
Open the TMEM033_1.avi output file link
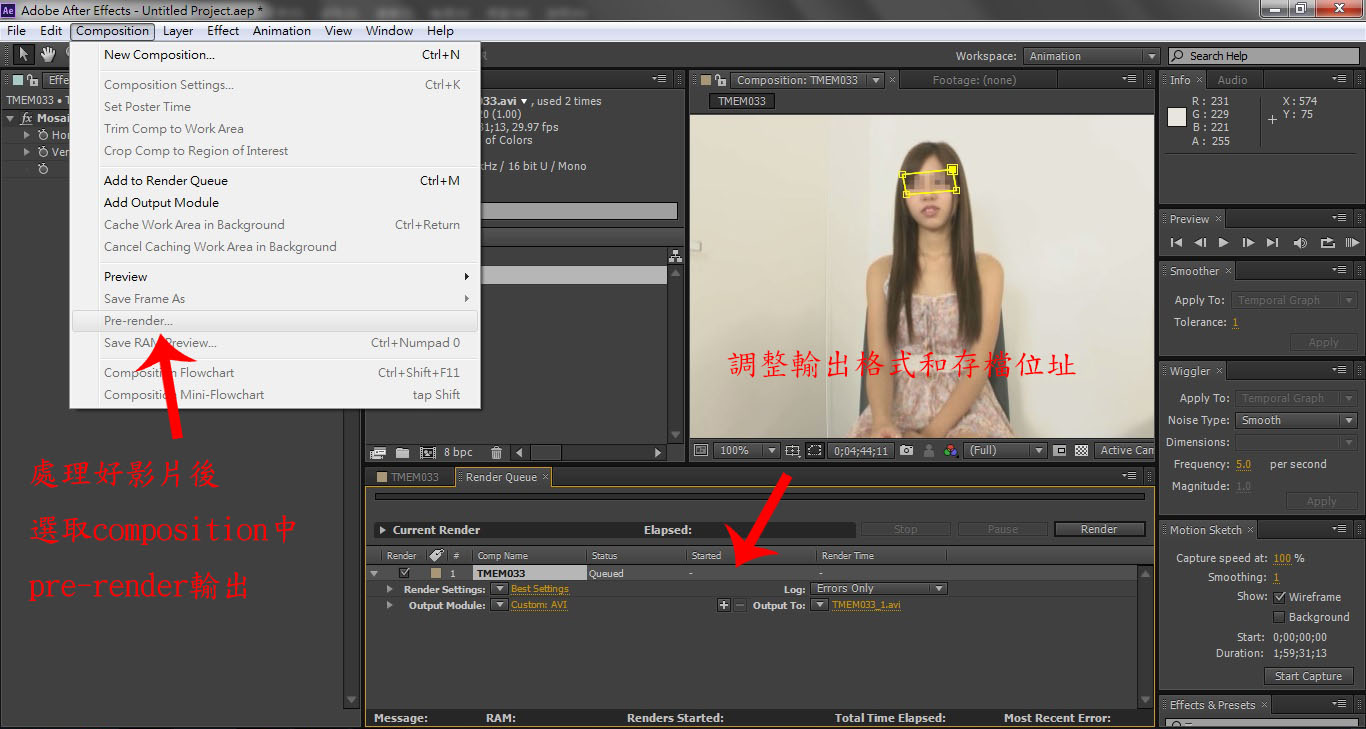866,605
